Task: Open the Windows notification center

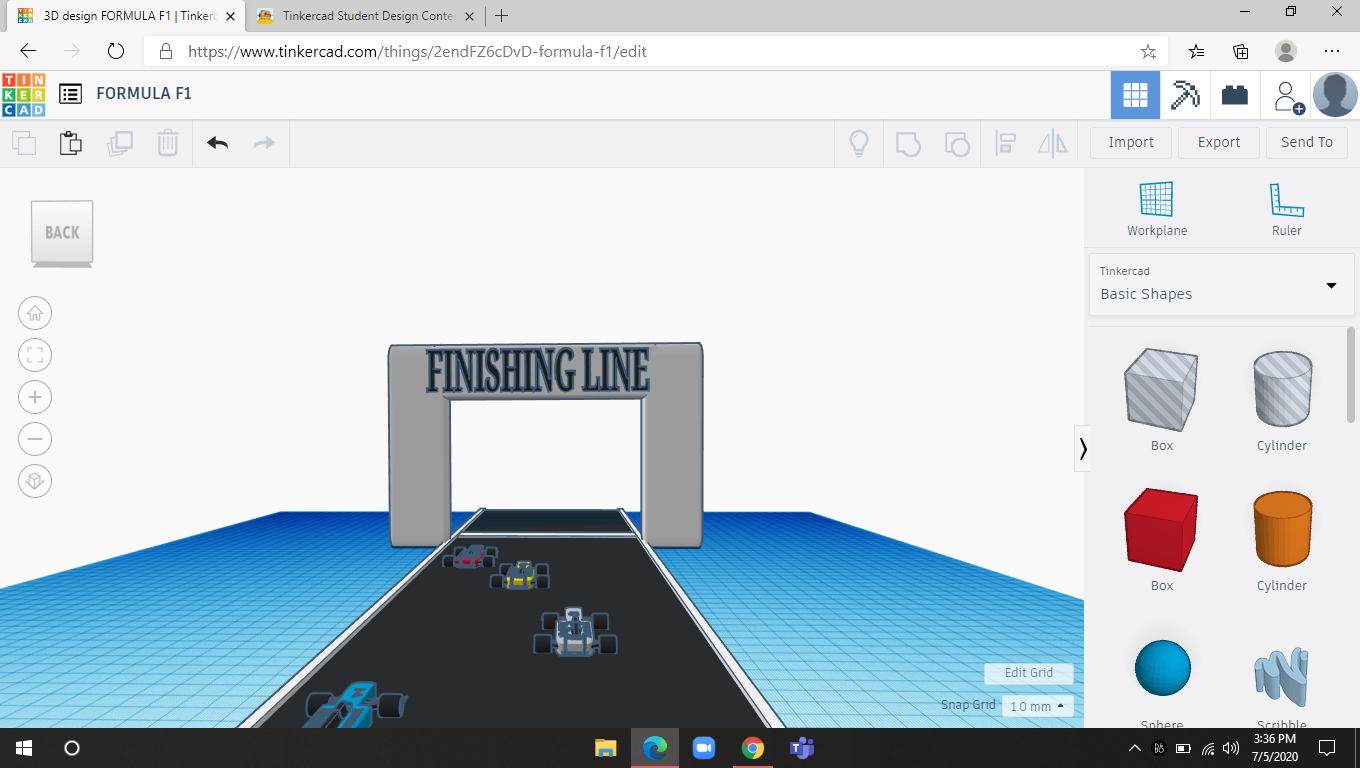Action: coord(1327,748)
